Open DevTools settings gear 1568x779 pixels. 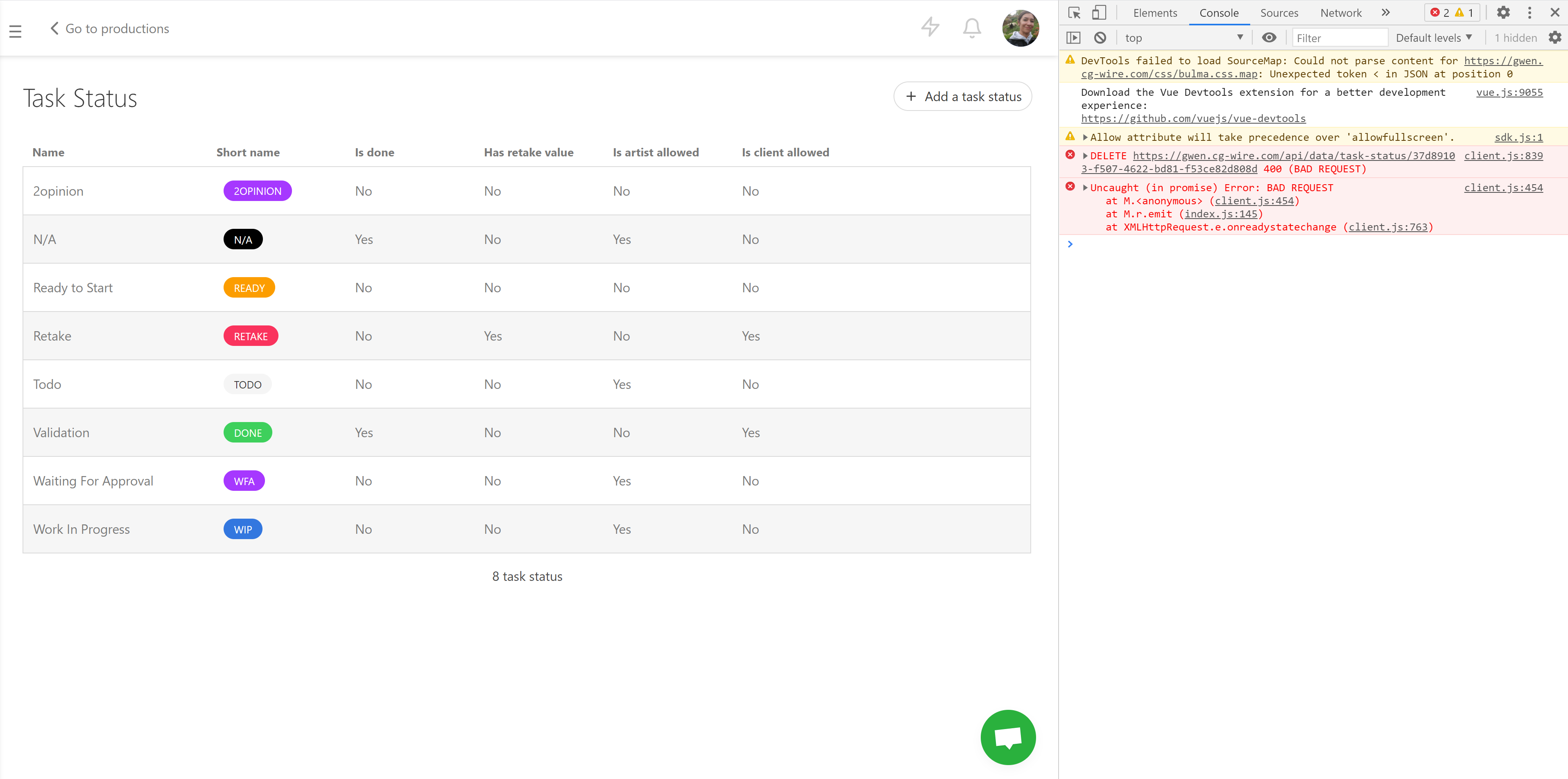pyautogui.click(x=1503, y=12)
